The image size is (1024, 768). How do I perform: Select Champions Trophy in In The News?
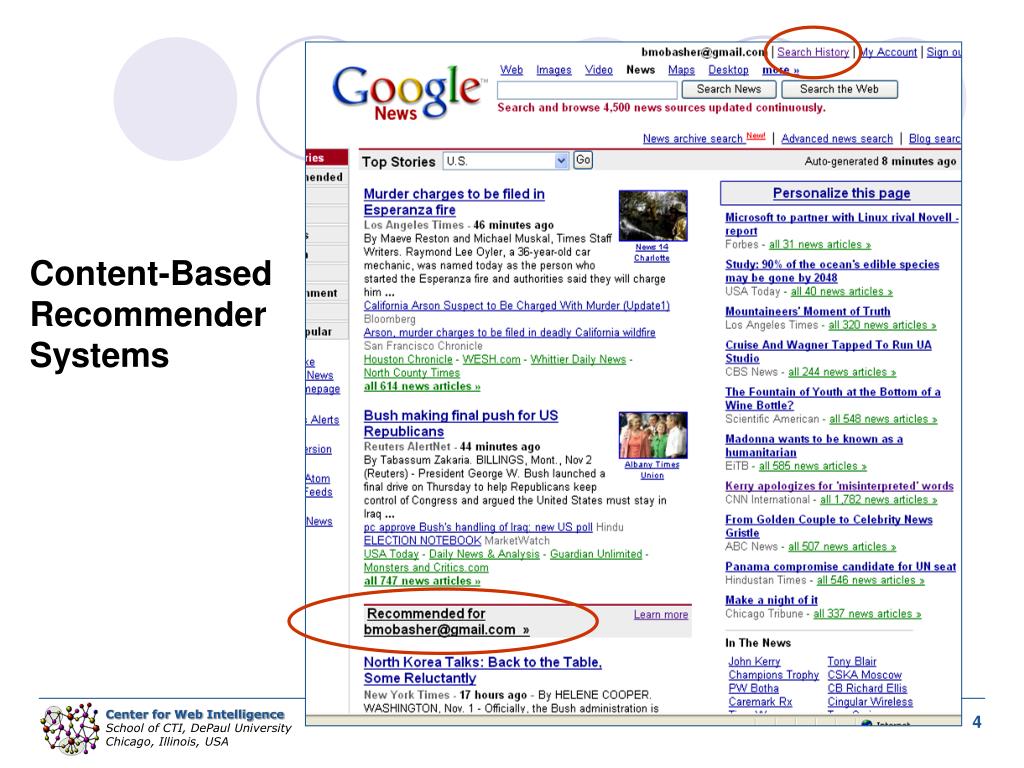pyautogui.click(x=773, y=675)
